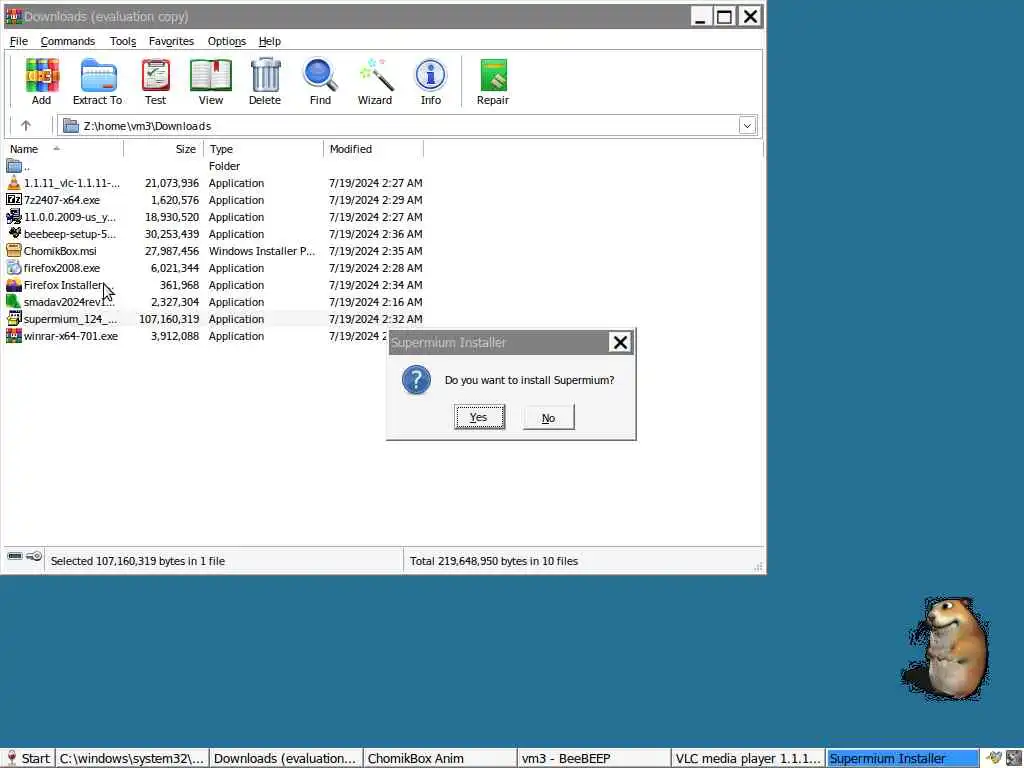Click the Z:\home\vm3\Downloads address field
1024x768 pixels.
pos(400,125)
